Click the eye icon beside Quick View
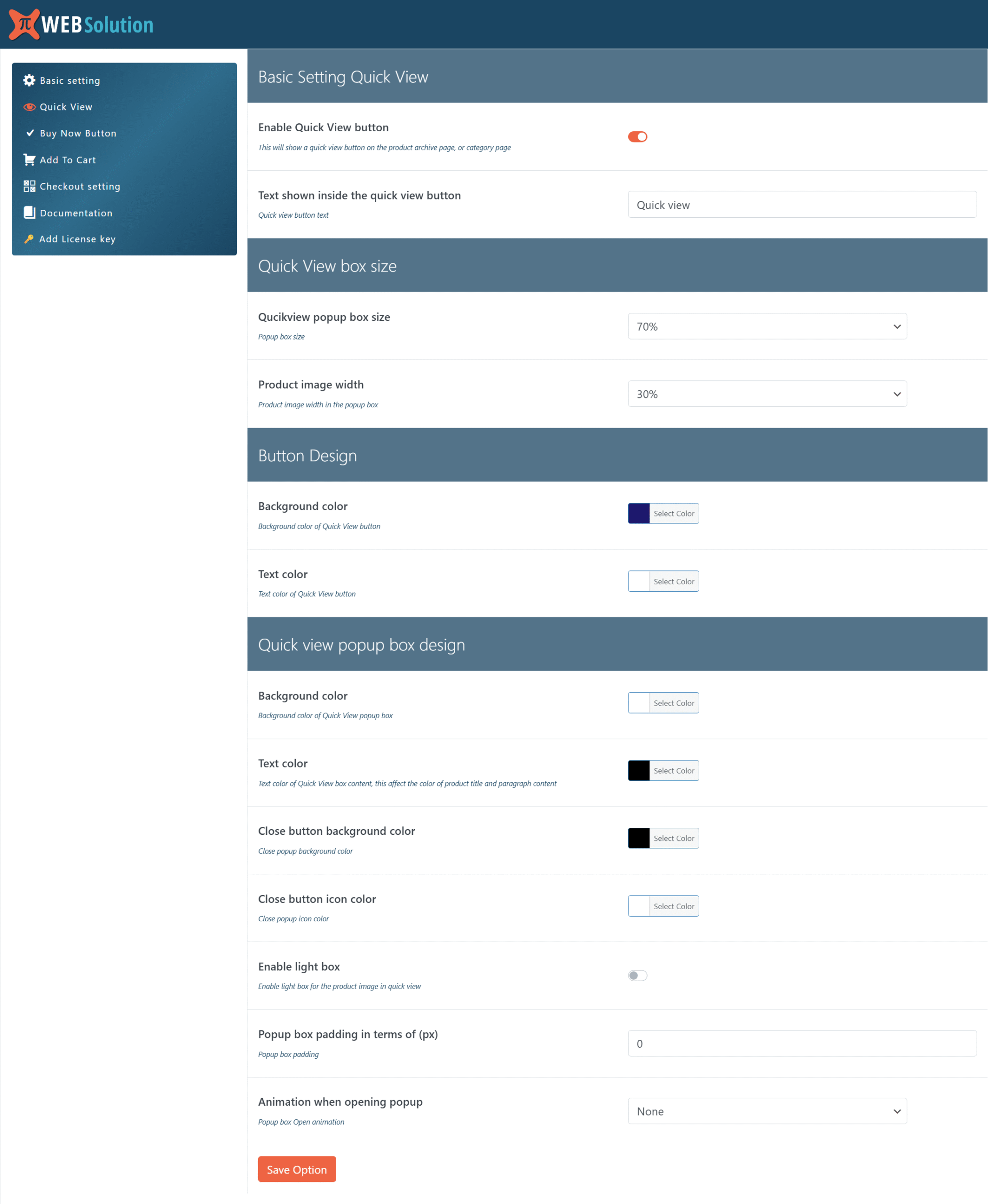Screen dimensions: 988x1204 click(29, 107)
